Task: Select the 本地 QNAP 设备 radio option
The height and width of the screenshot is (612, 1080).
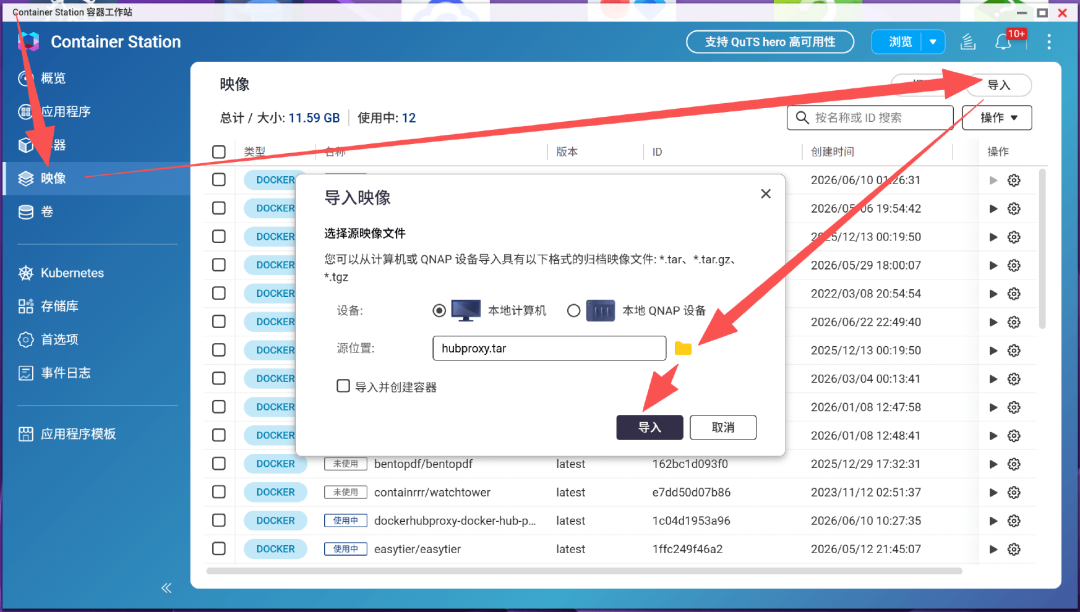Action: click(x=573, y=310)
